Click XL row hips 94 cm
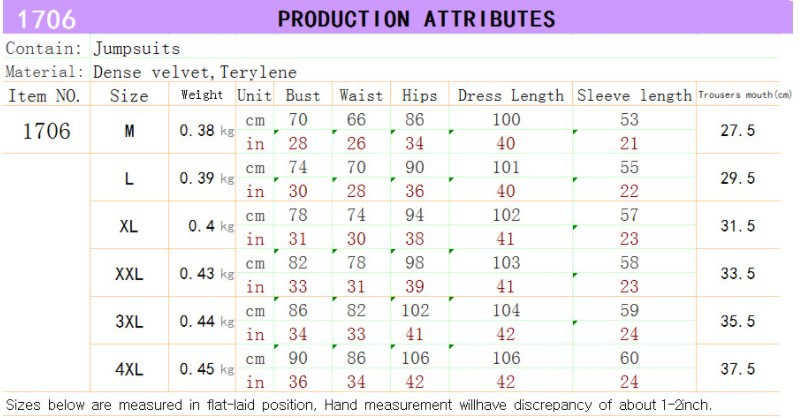 [x=415, y=214]
